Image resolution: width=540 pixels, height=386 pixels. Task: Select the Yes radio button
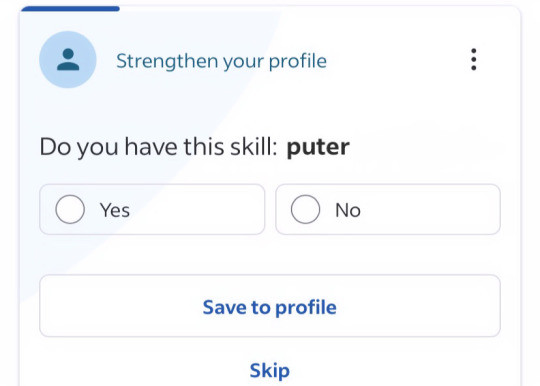pyautogui.click(x=70, y=209)
